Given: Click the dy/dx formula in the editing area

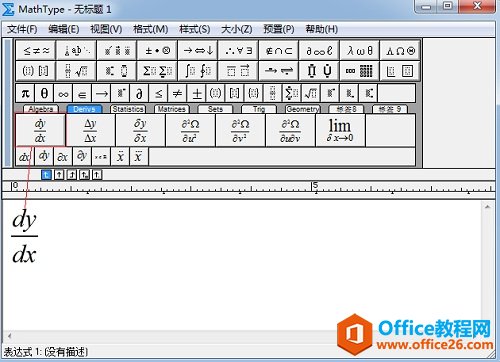Looking at the screenshot, I should click(24, 236).
